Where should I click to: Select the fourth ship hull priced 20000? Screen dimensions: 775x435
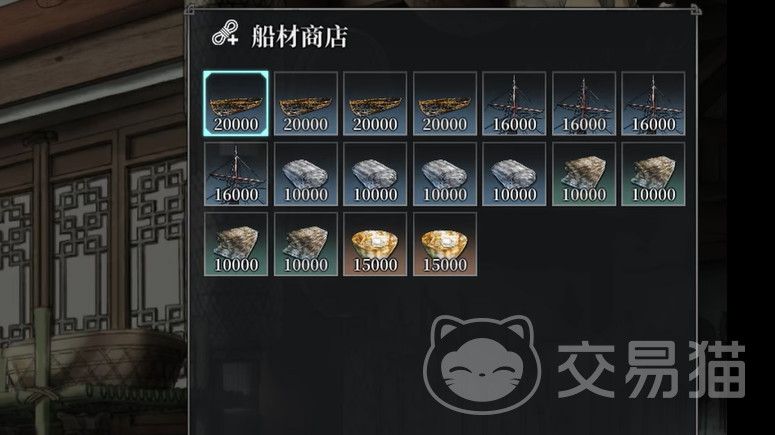tap(445, 103)
